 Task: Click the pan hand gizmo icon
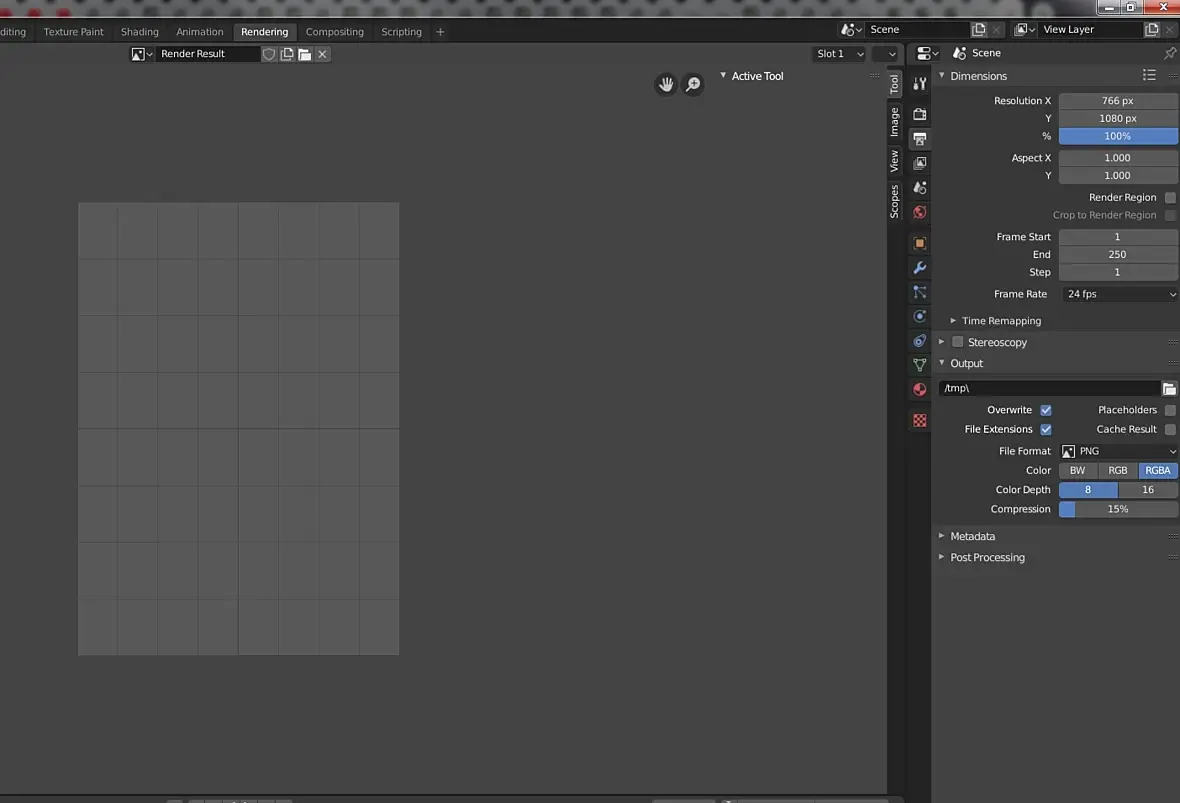pos(666,85)
